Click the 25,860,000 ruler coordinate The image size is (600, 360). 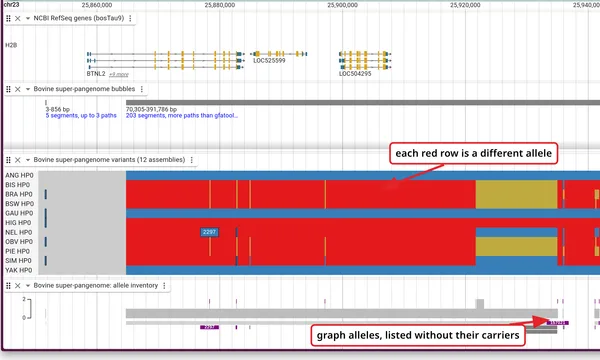click(x=97, y=5)
